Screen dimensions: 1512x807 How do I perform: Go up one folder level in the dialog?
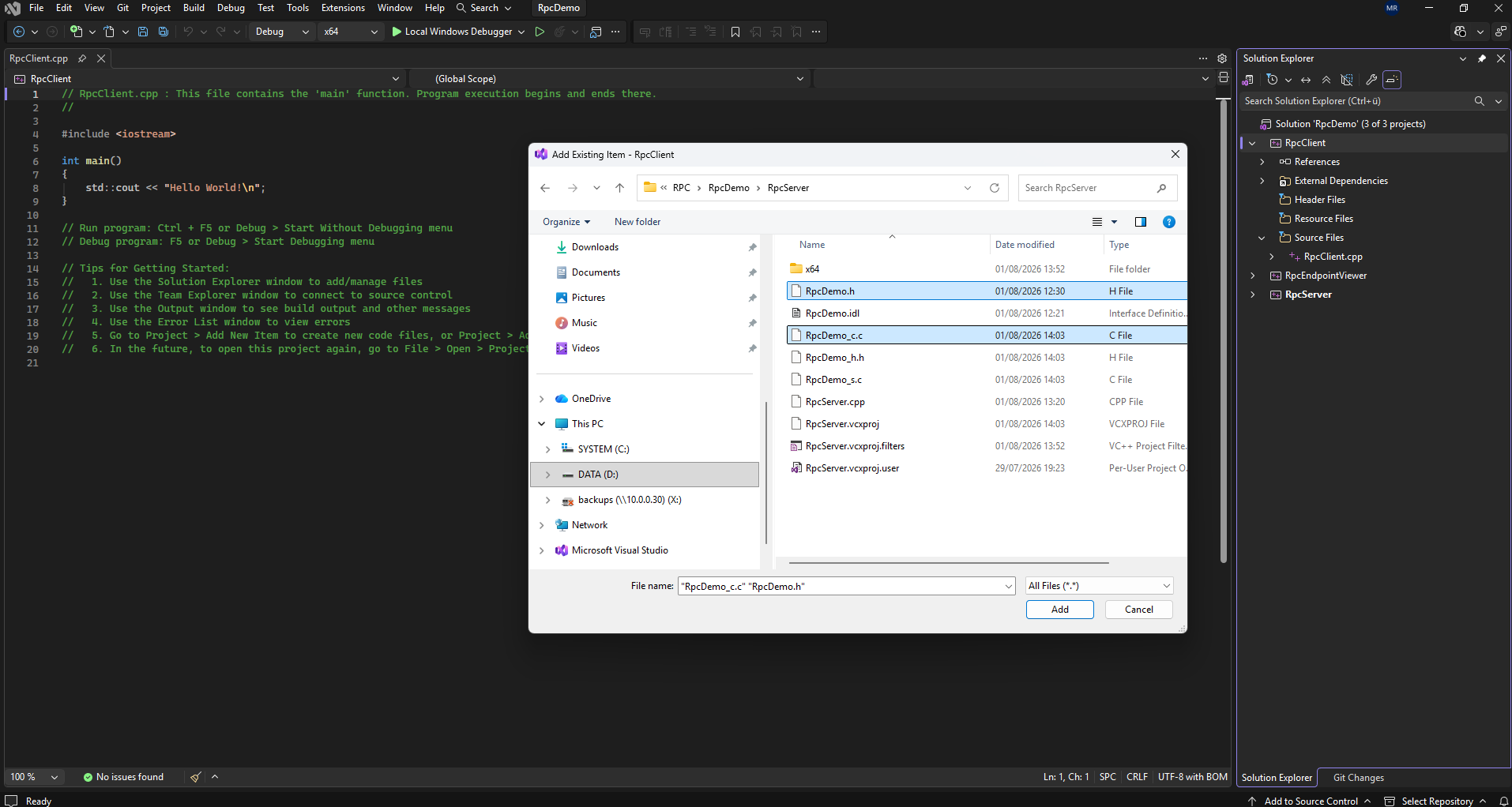point(619,188)
